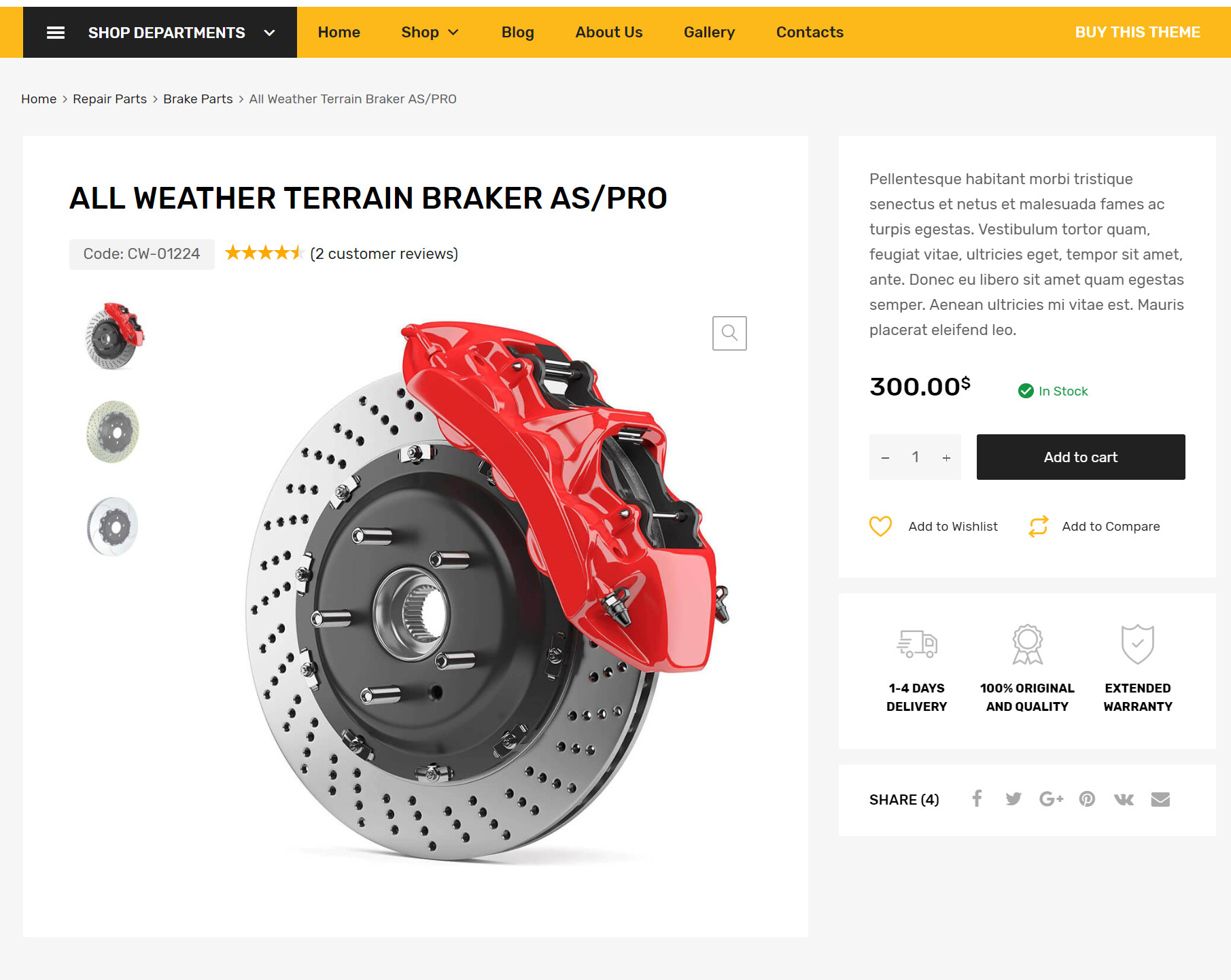
Task: Click the quantity input field
Action: 916,457
